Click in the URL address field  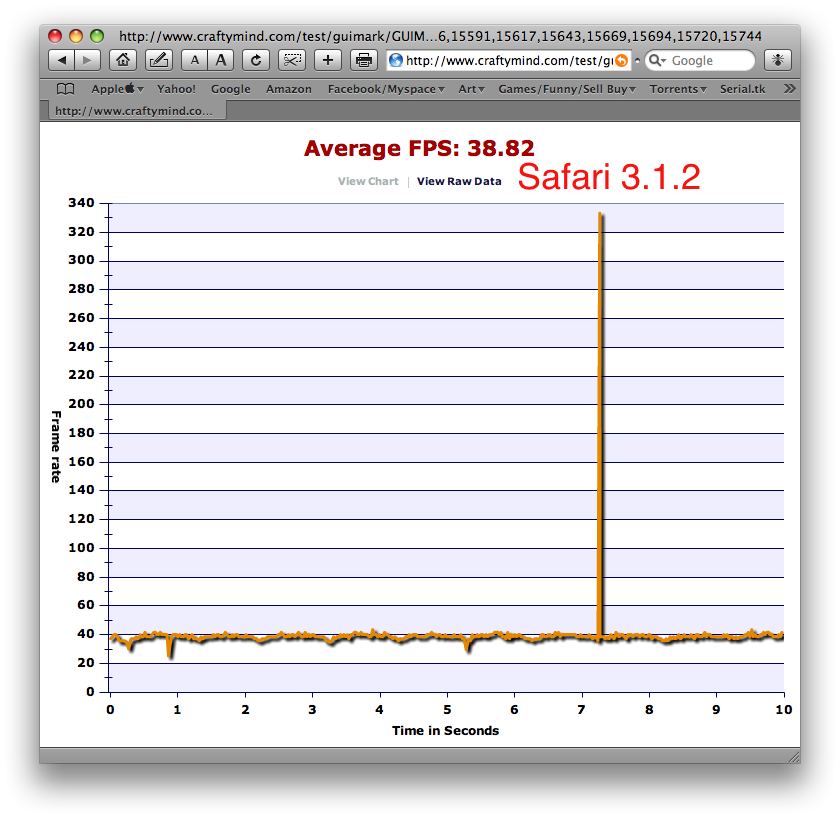pyautogui.click(x=509, y=61)
